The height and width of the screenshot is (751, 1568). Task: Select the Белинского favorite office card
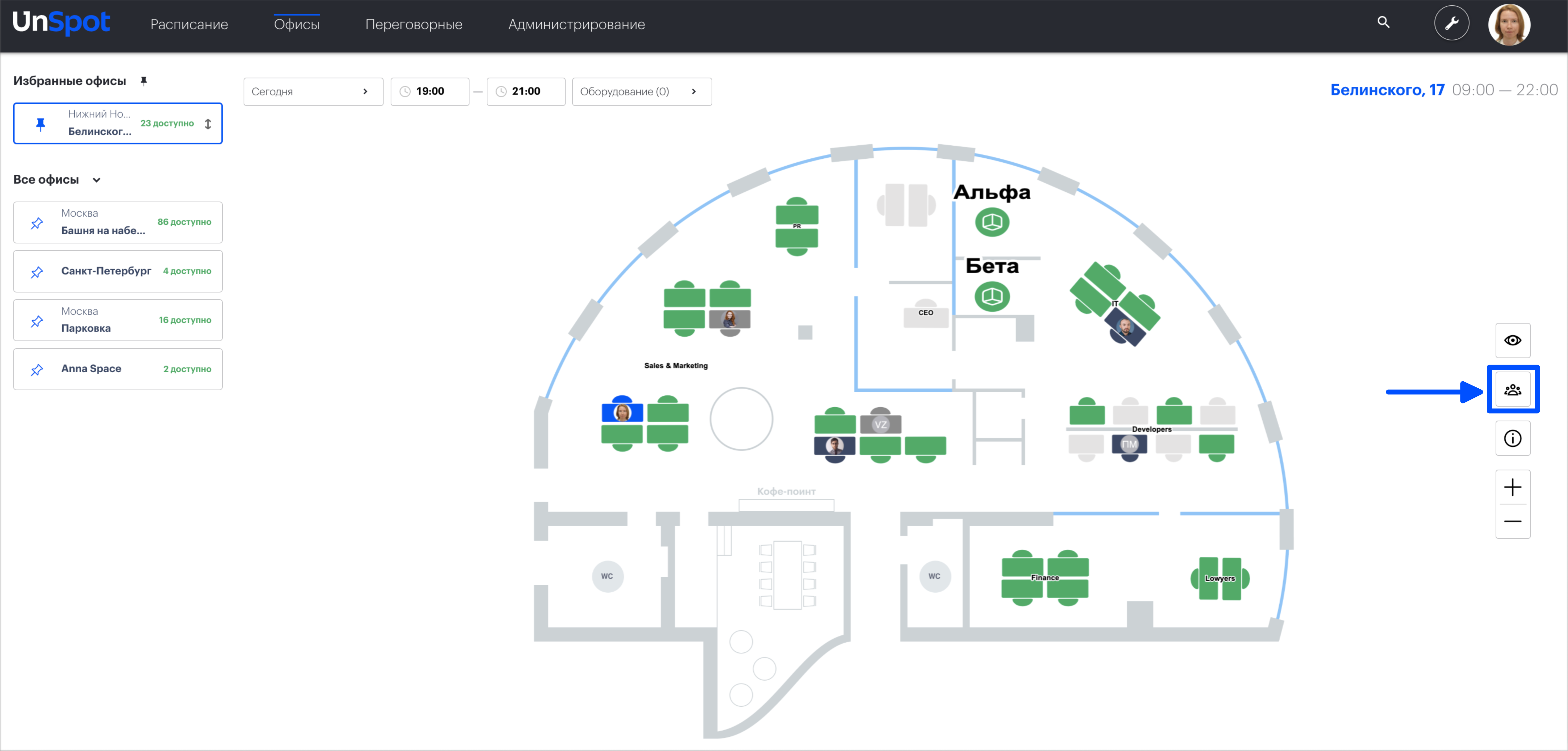pyautogui.click(x=118, y=124)
